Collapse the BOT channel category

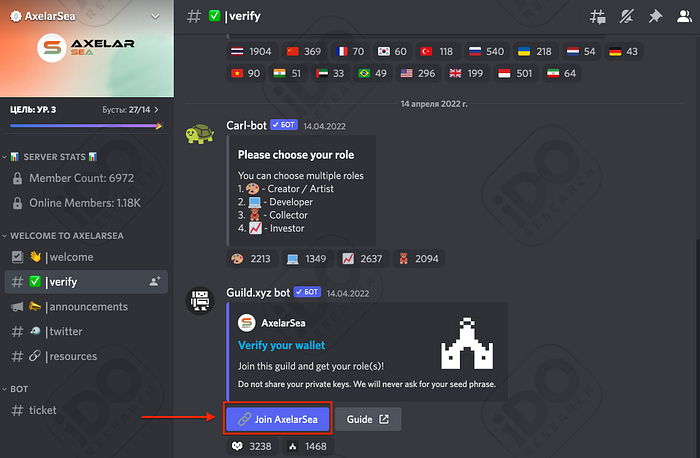click(x=15, y=389)
